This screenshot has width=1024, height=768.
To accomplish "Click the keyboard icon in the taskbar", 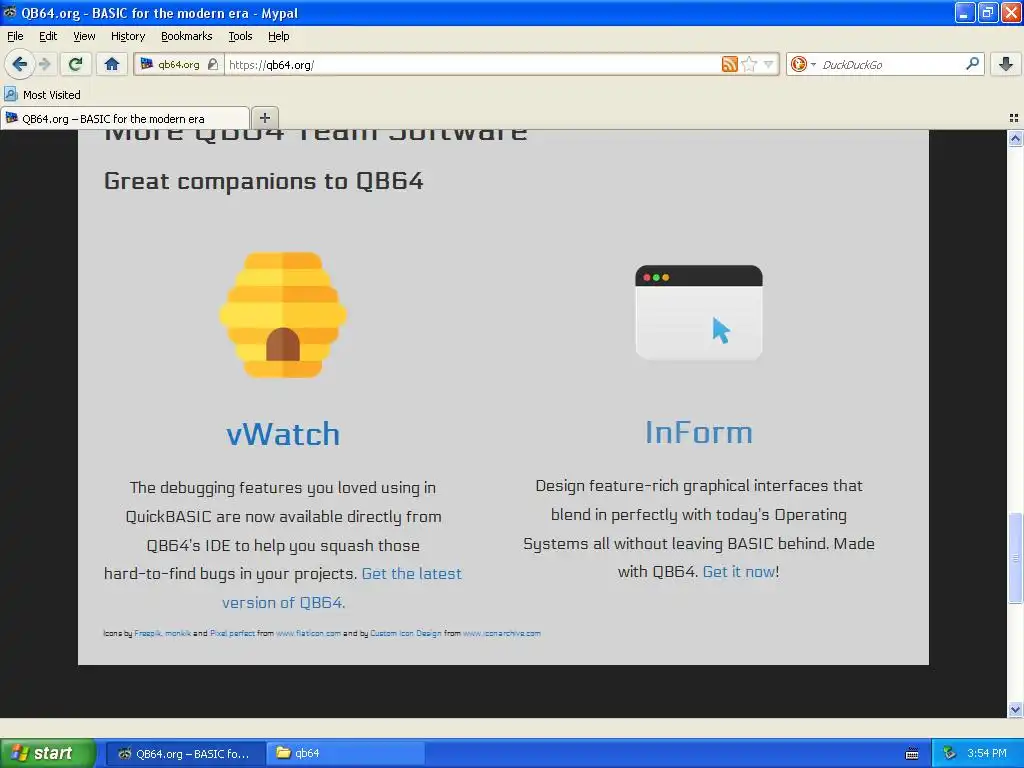I will point(912,754).
